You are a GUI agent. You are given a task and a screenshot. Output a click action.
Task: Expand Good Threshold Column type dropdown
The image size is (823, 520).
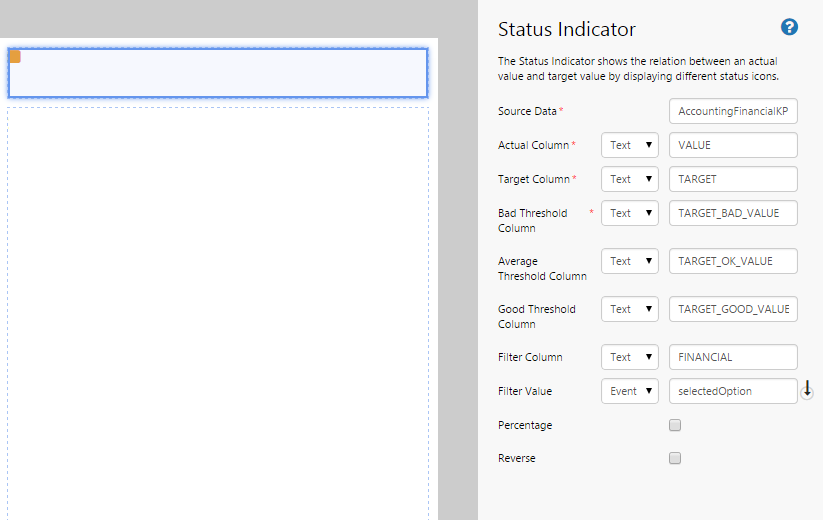click(629, 309)
